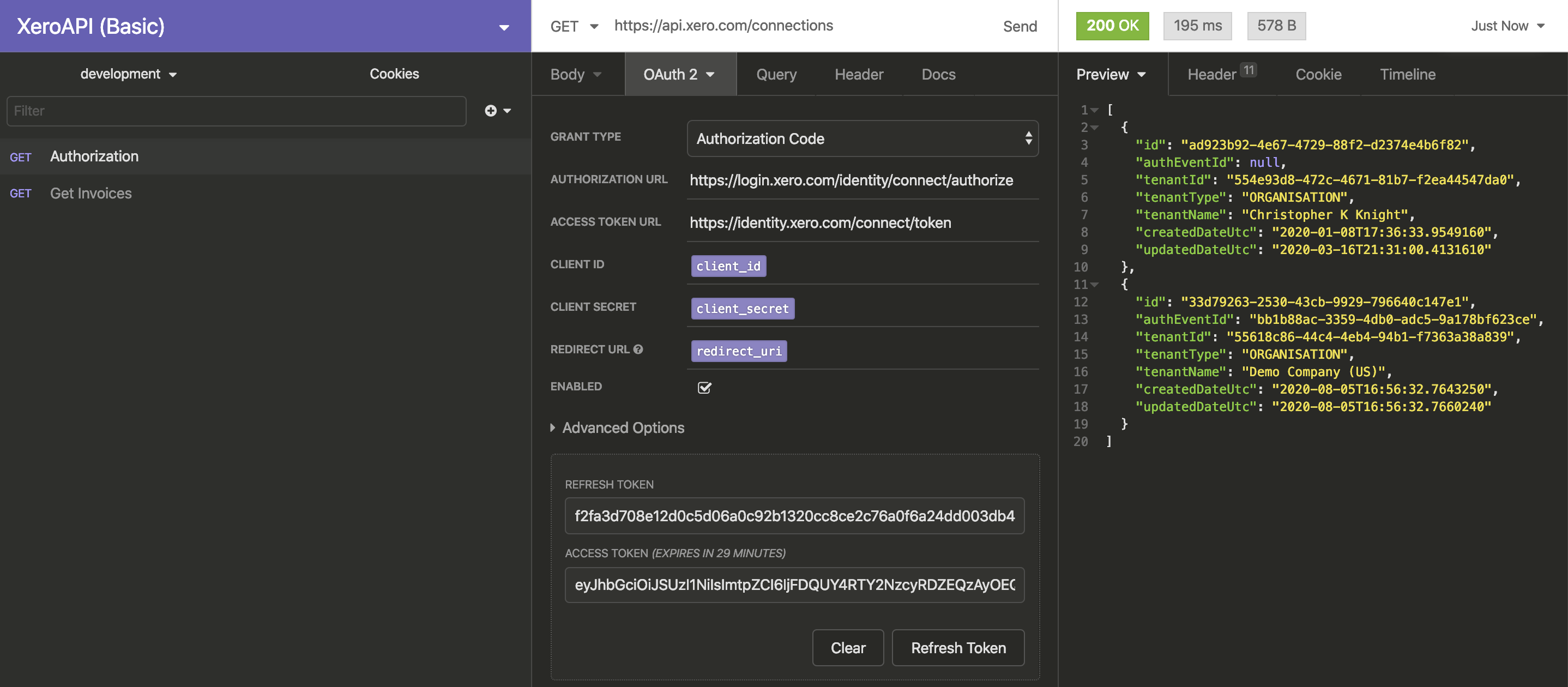This screenshot has height=687, width=1568.
Task: Click the Query tab
Action: (x=775, y=73)
